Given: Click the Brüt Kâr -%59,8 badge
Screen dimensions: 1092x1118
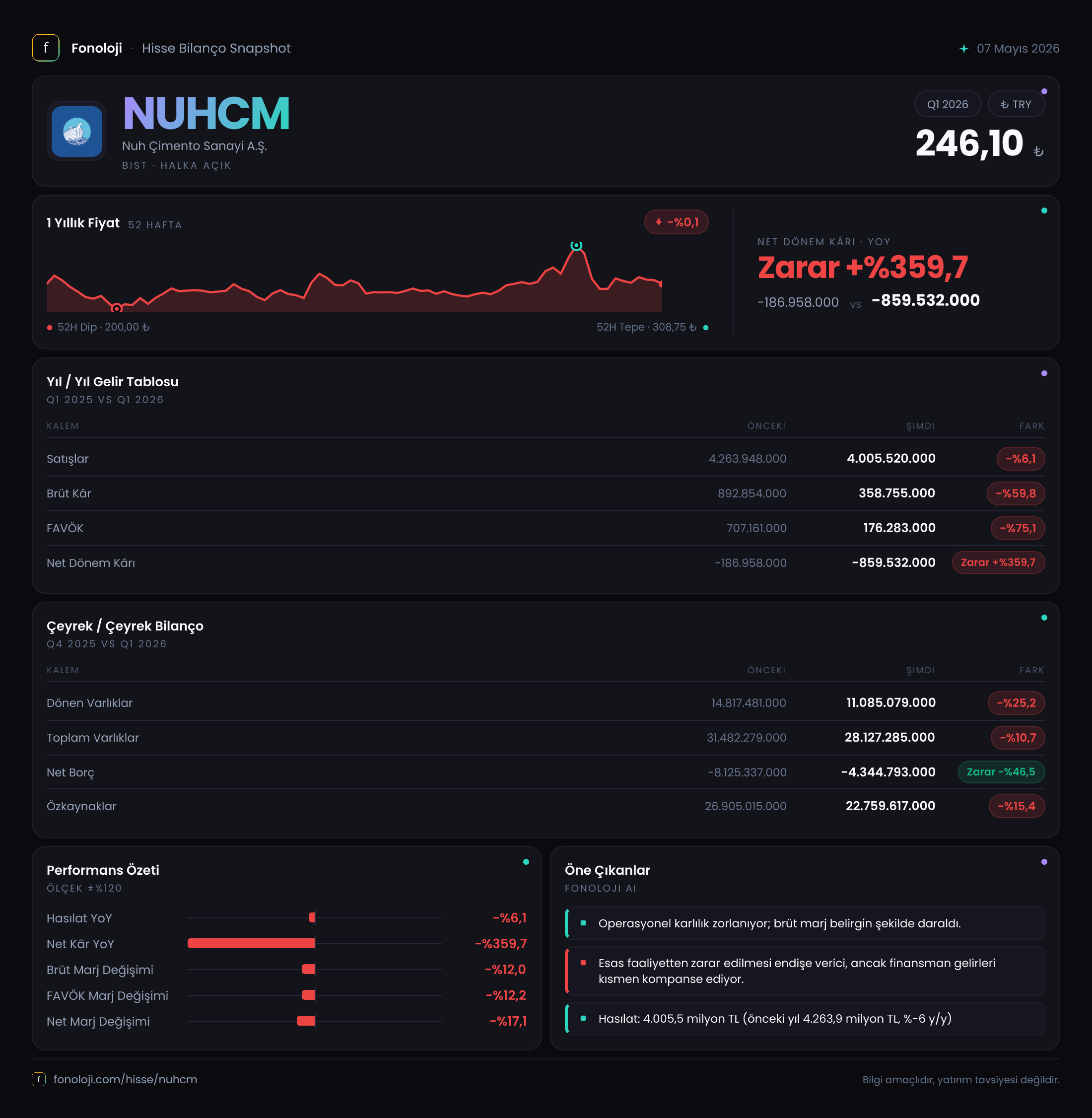Looking at the screenshot, I should tap(1016, 493).
